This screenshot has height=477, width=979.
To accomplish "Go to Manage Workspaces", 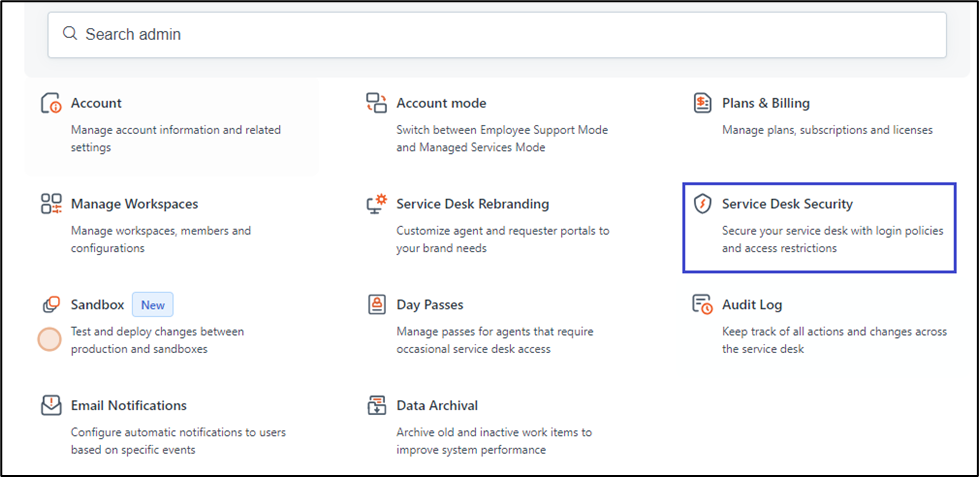I will [134, 204].
